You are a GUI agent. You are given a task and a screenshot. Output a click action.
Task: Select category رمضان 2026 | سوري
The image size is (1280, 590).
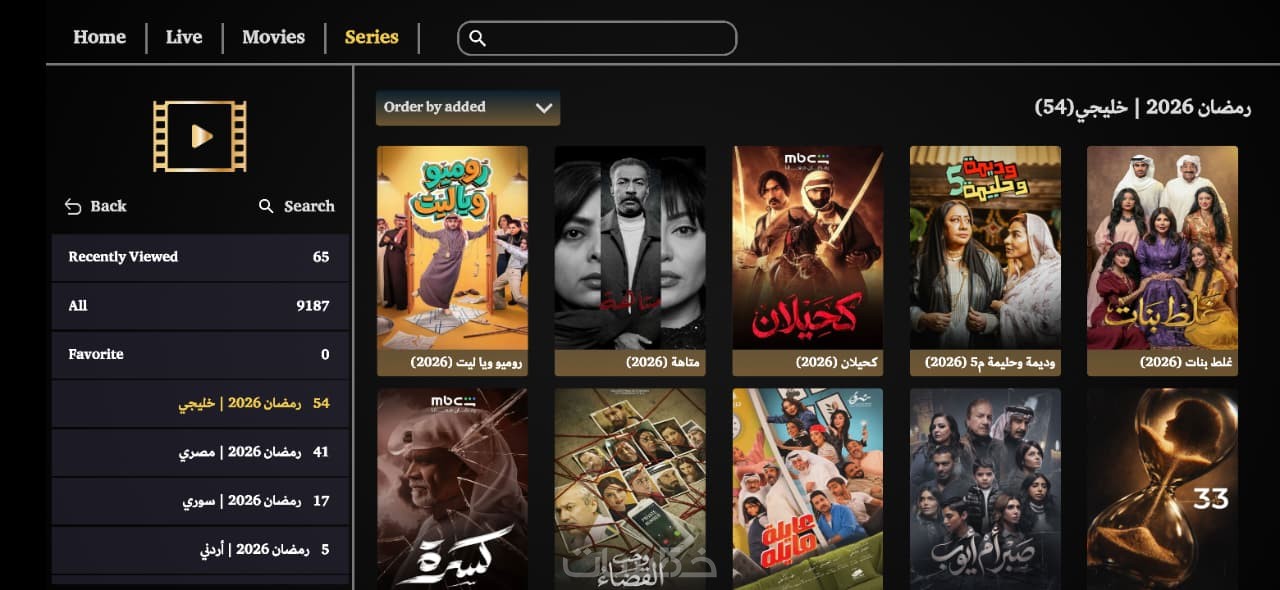[x=200, y=501]
